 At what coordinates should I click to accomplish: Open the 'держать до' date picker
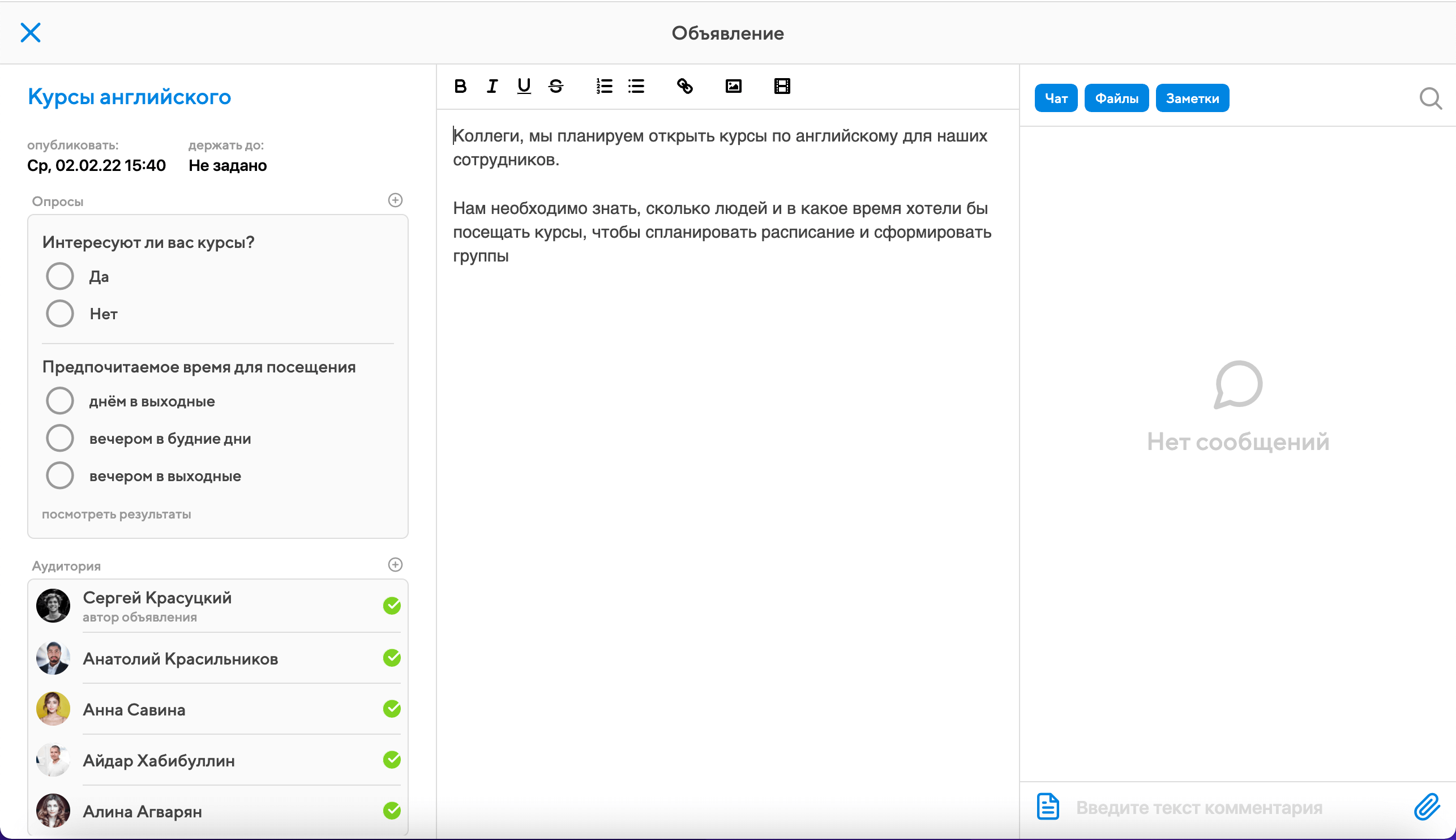[227, 166]
